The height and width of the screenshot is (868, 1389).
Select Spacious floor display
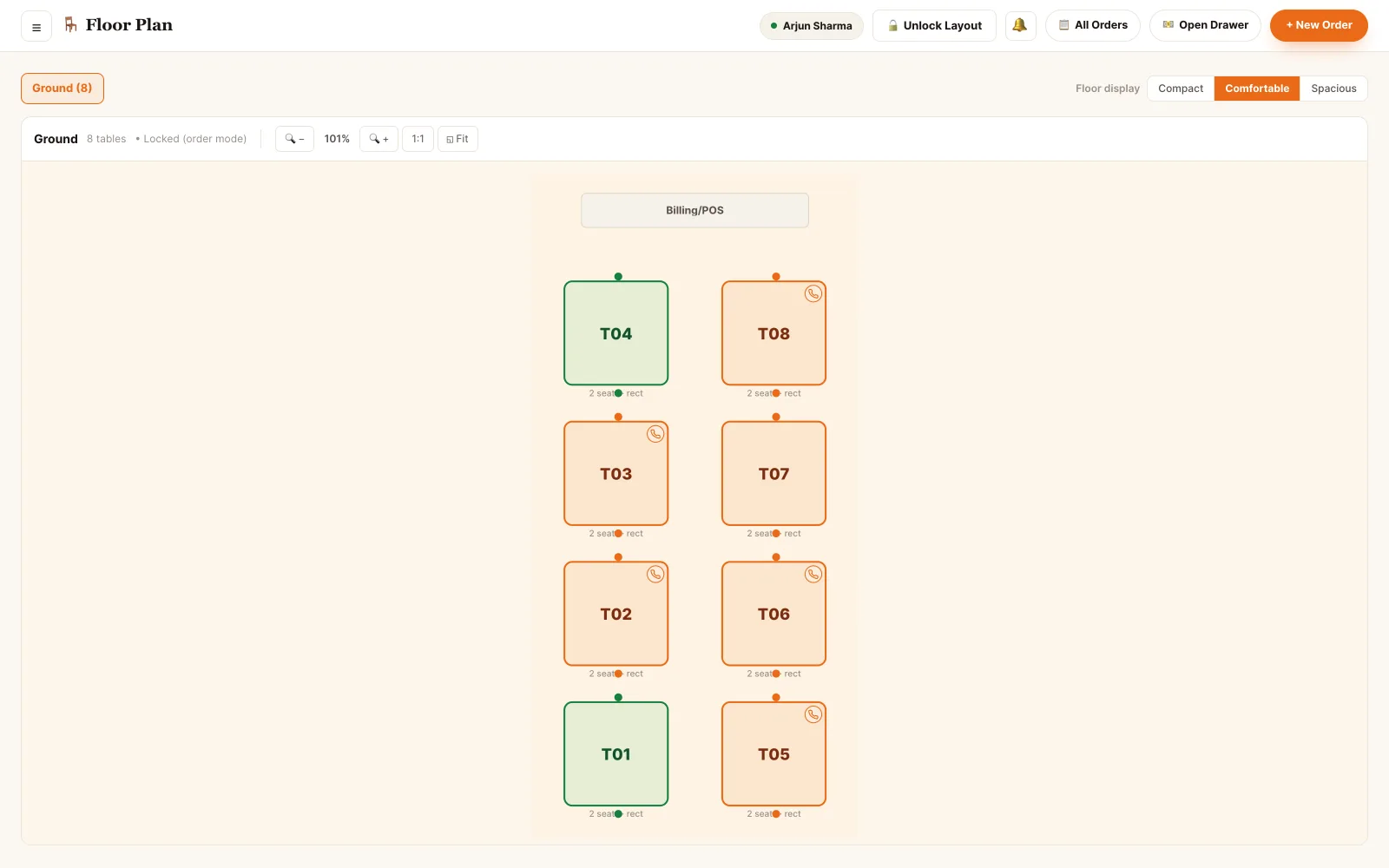pyautogui.click(x=1333, y=89)
